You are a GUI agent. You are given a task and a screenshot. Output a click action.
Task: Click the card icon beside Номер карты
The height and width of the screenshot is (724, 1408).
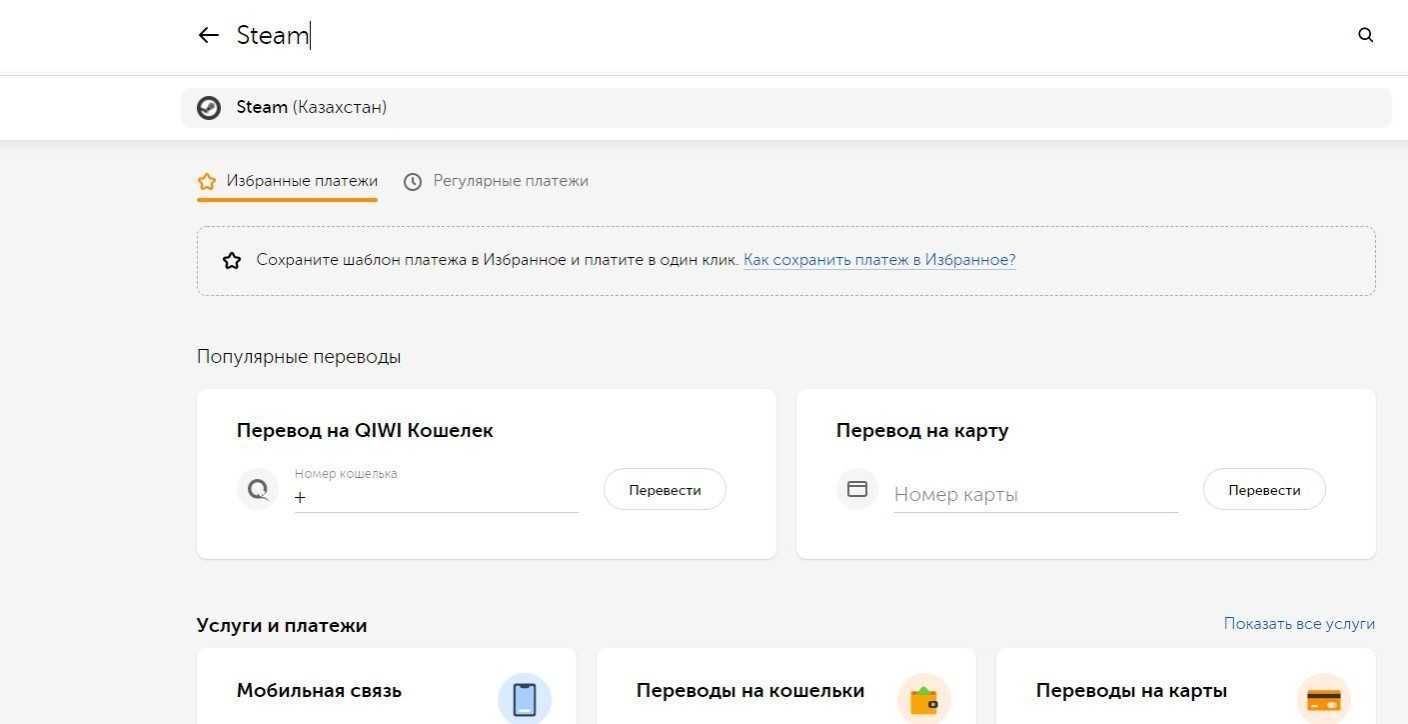tap(857, 490)
